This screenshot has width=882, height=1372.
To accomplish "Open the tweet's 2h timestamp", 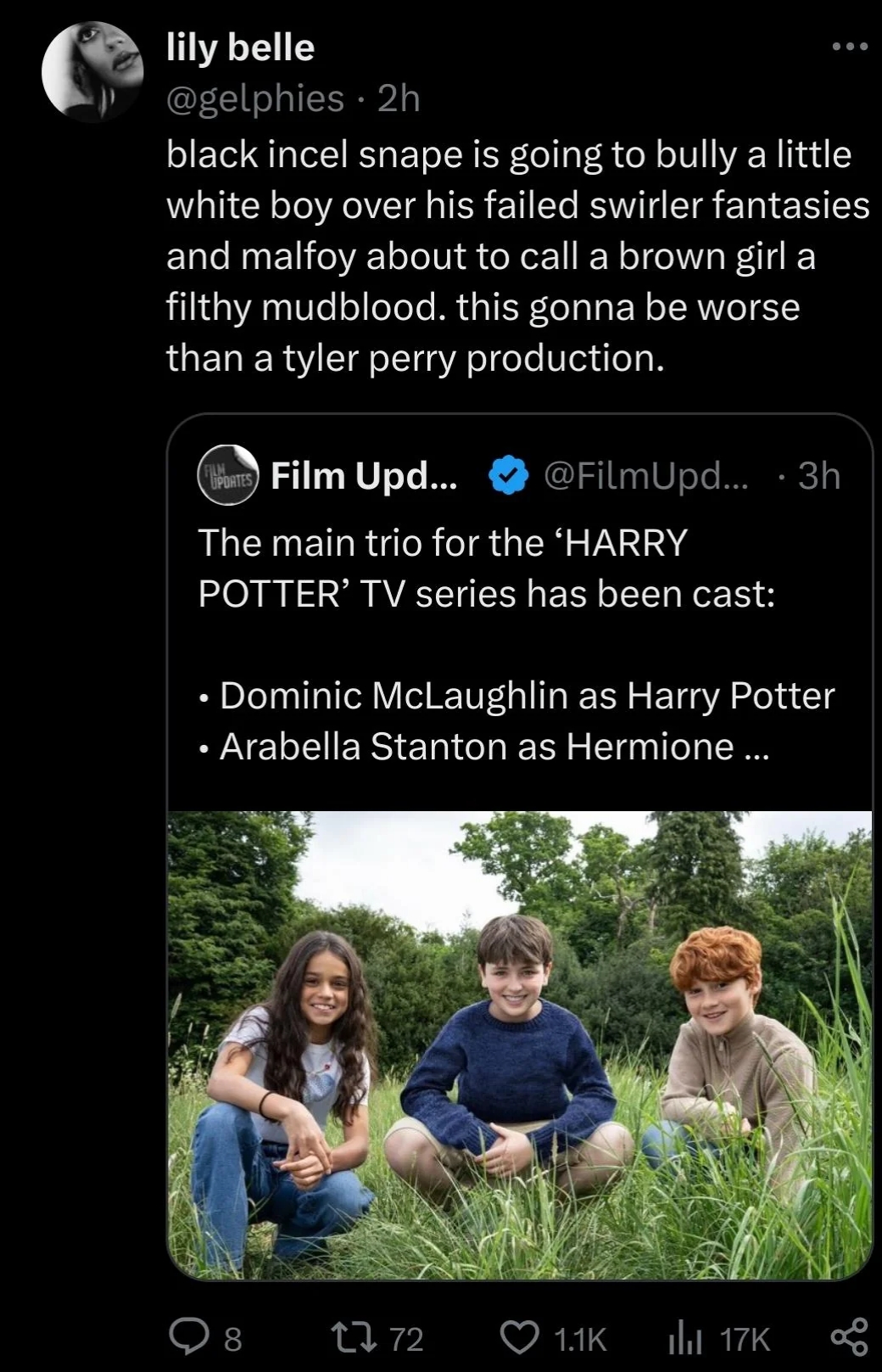I will pyautogui.click(x=399, y=98).
